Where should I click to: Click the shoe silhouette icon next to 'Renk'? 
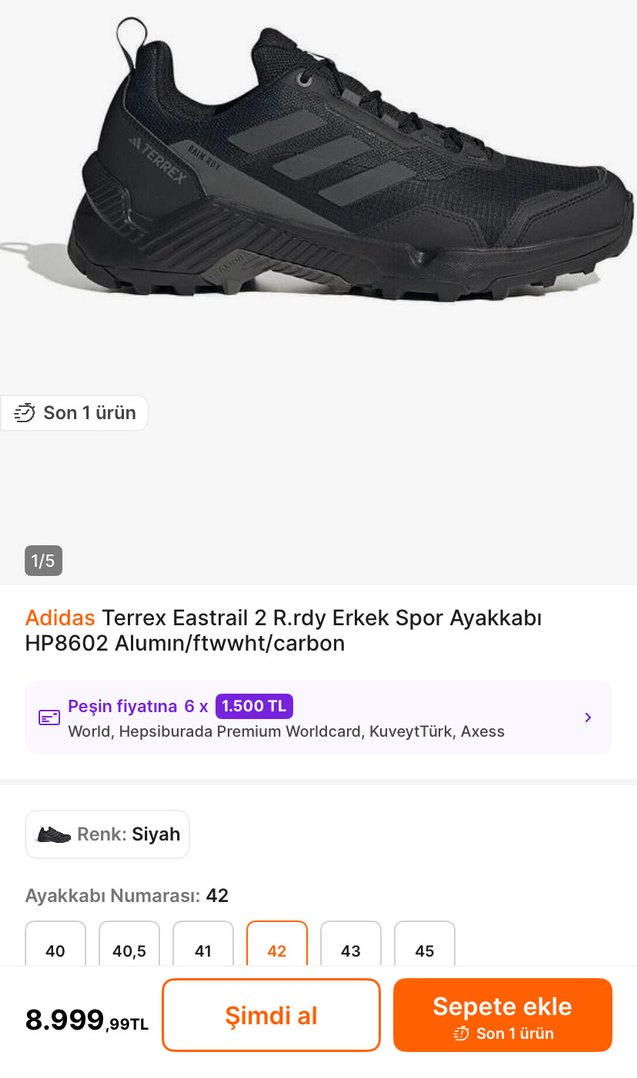(x=52, y=834)
